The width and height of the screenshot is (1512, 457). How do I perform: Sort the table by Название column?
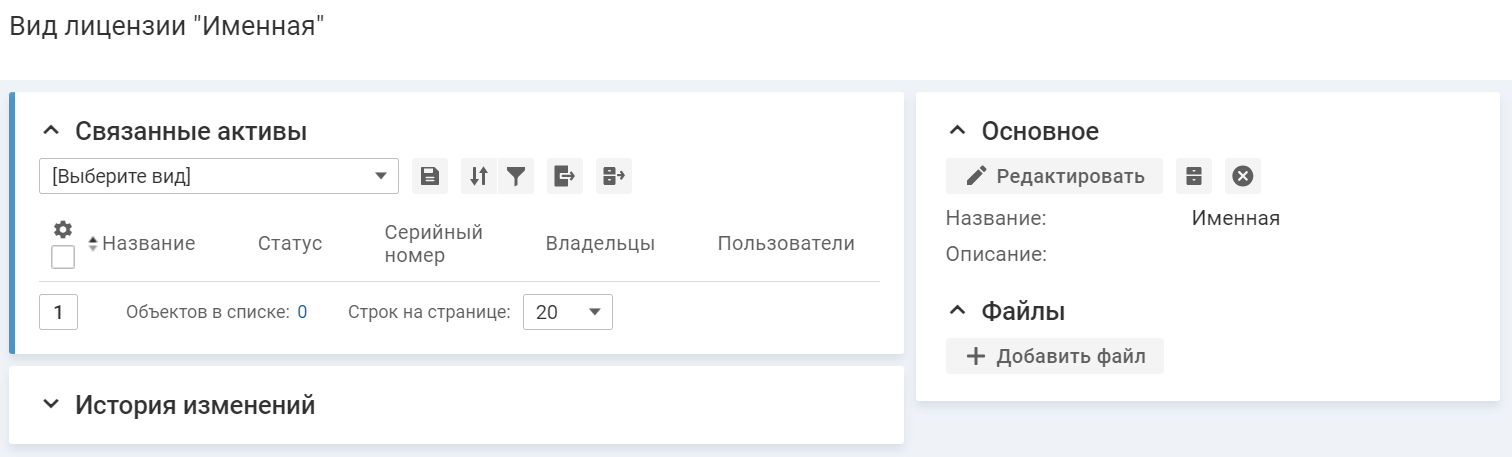tap(148, 243)
